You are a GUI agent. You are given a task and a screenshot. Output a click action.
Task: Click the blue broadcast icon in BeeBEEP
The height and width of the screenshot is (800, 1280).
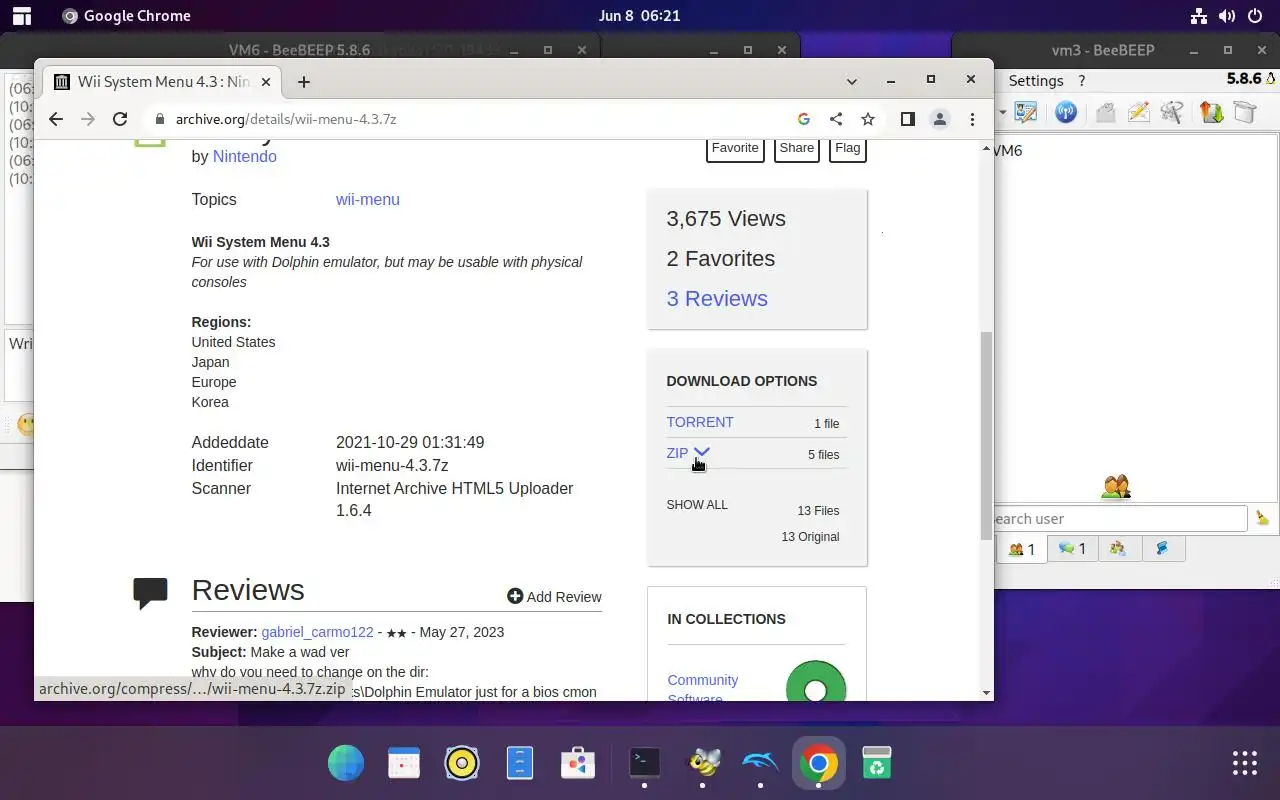coord(1066,113)
